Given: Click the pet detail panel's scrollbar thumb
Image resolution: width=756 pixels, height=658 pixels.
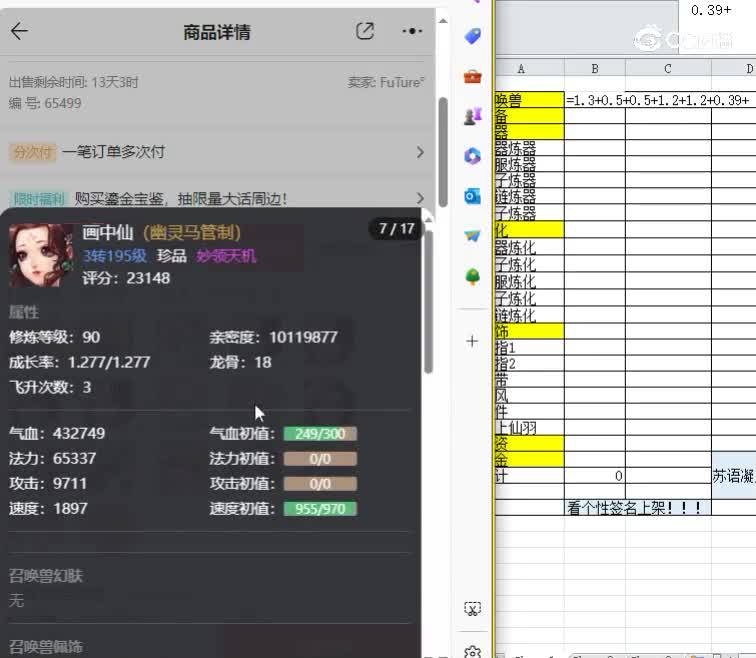Looking at the screenshot, I should click(x=428, y=301).
